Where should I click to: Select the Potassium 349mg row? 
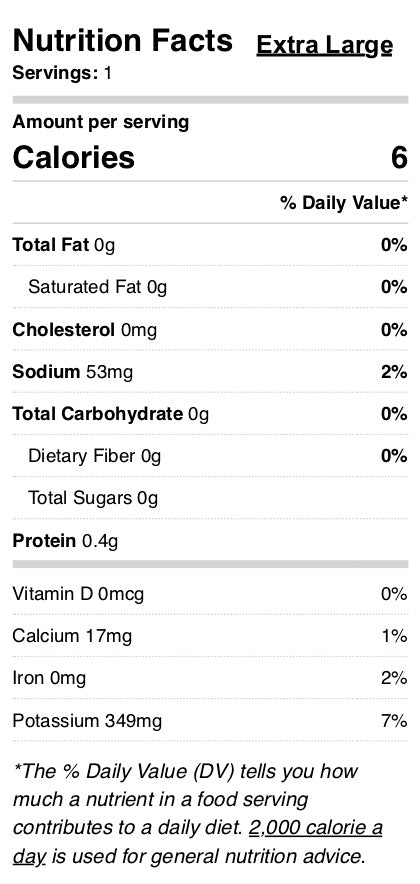210,721
